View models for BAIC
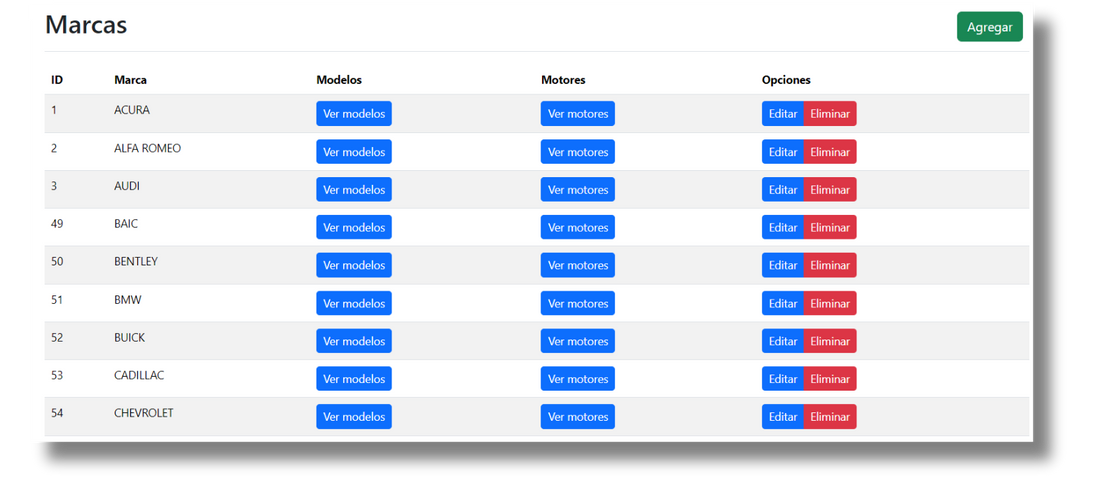The height and width of the screenshot is (481, 1098). [x=354, y=228]
